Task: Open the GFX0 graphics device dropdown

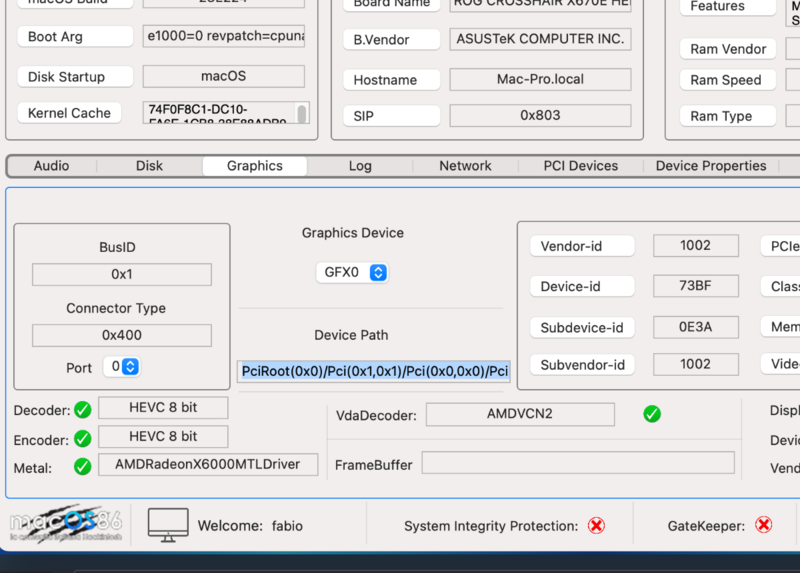Action: (x=352, y=272)
